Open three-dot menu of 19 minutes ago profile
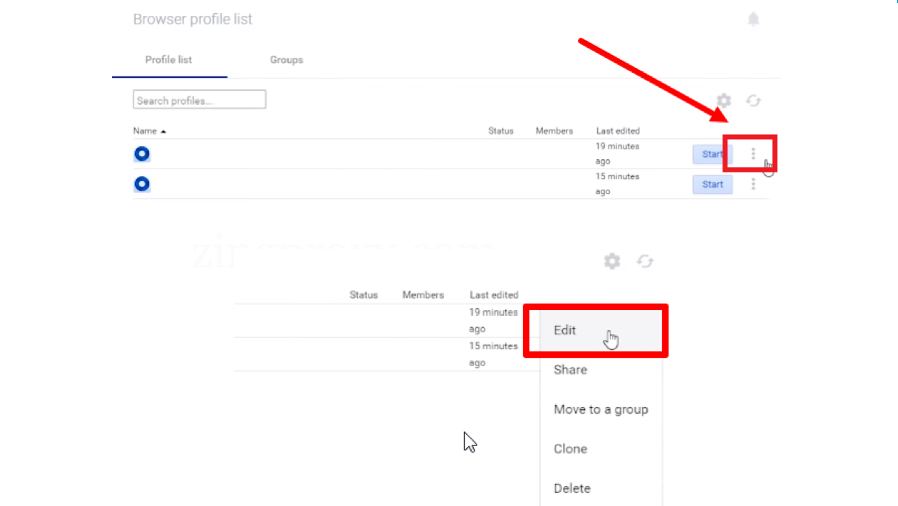Image resolution: width=898 pixels, height=506 pixels. point(753,153)
